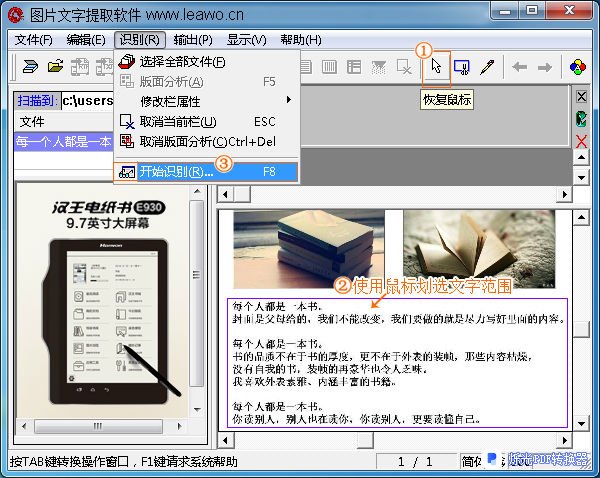Click text line starting 书的品质不在于书的厚度
The width and height of the screenshot is (600, 478).
tap(382, 357)
